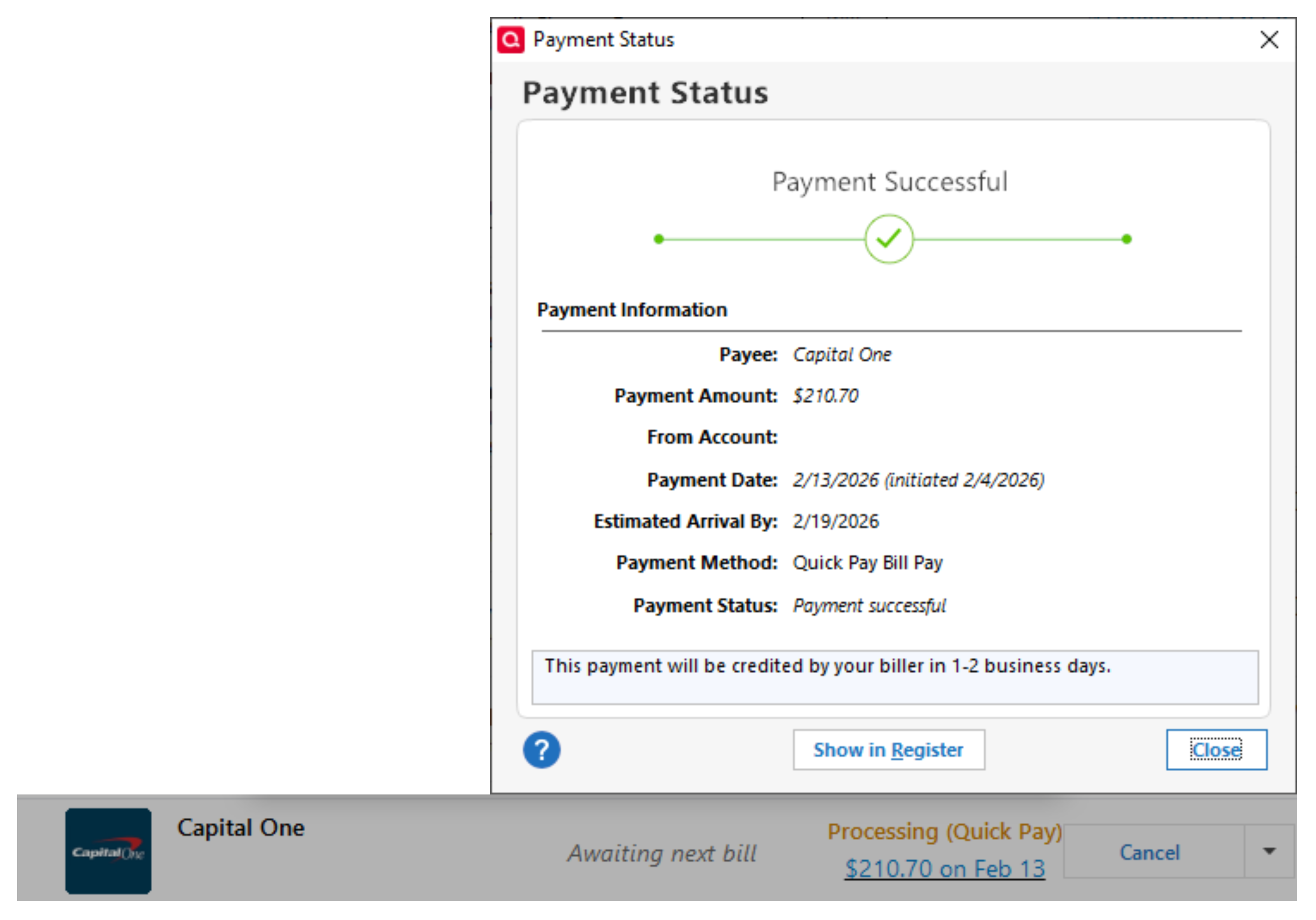Click the Awaiting next bill label

coord(662,853)
